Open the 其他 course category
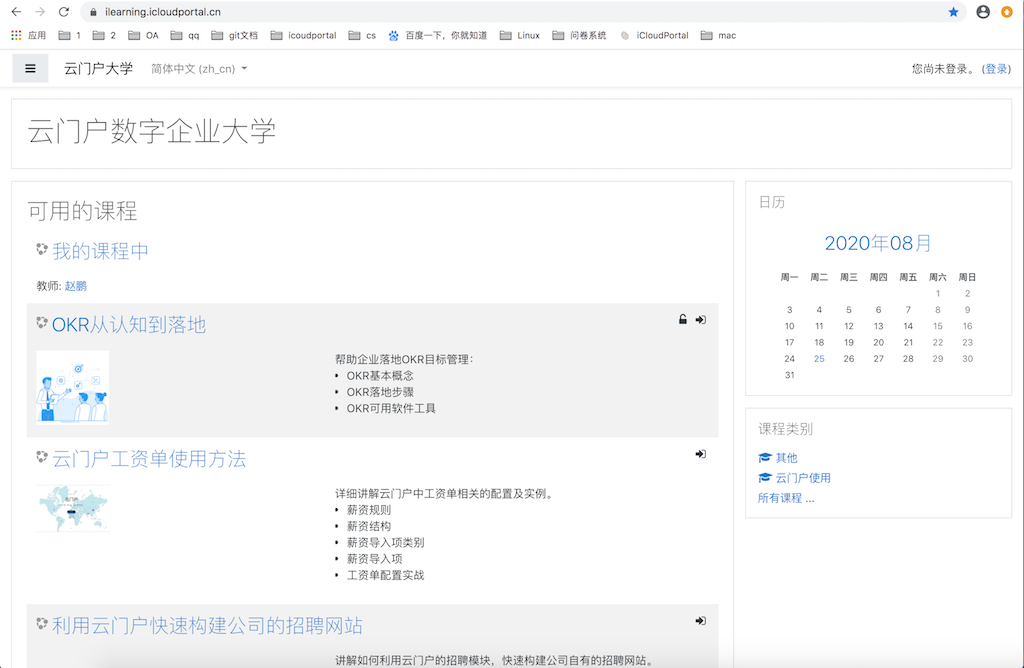Image resolution: width=1024 pixels, height=668 pixels. [x=786, y=457]
